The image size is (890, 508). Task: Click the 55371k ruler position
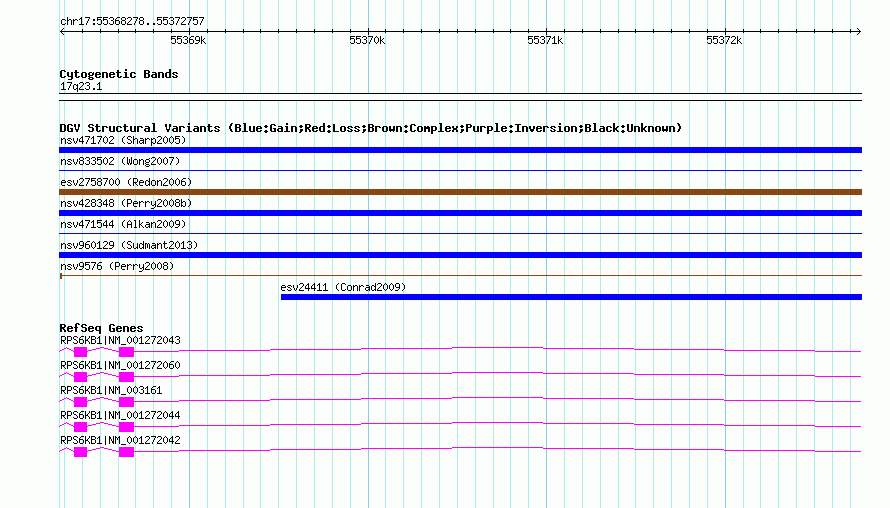point(545,40)
